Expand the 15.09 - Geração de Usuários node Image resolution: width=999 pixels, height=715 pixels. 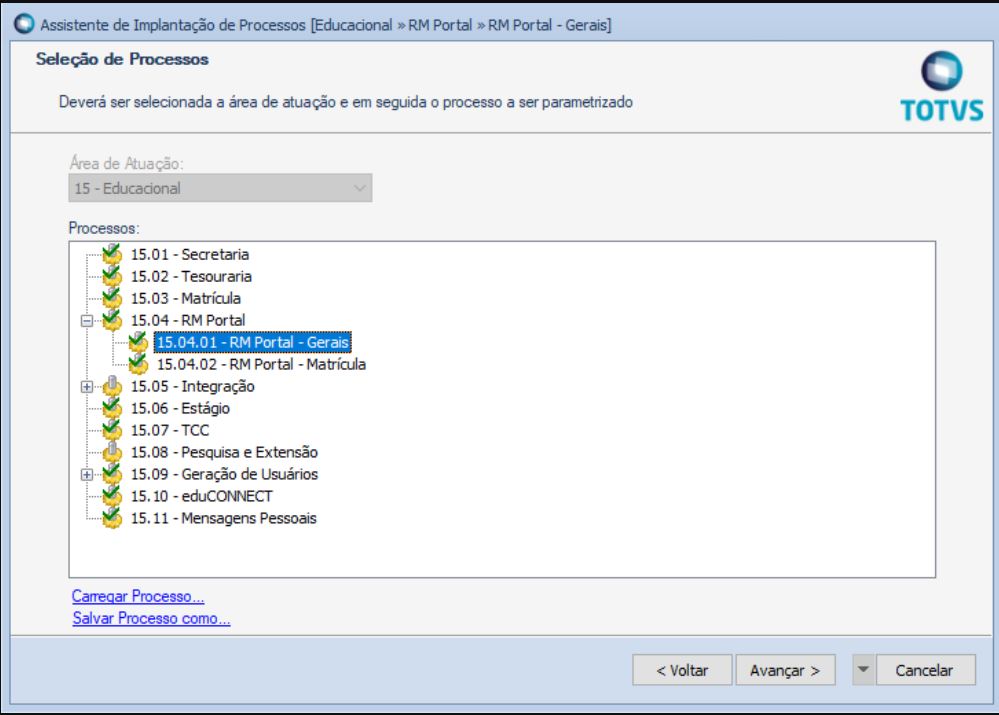click(87, 475)
